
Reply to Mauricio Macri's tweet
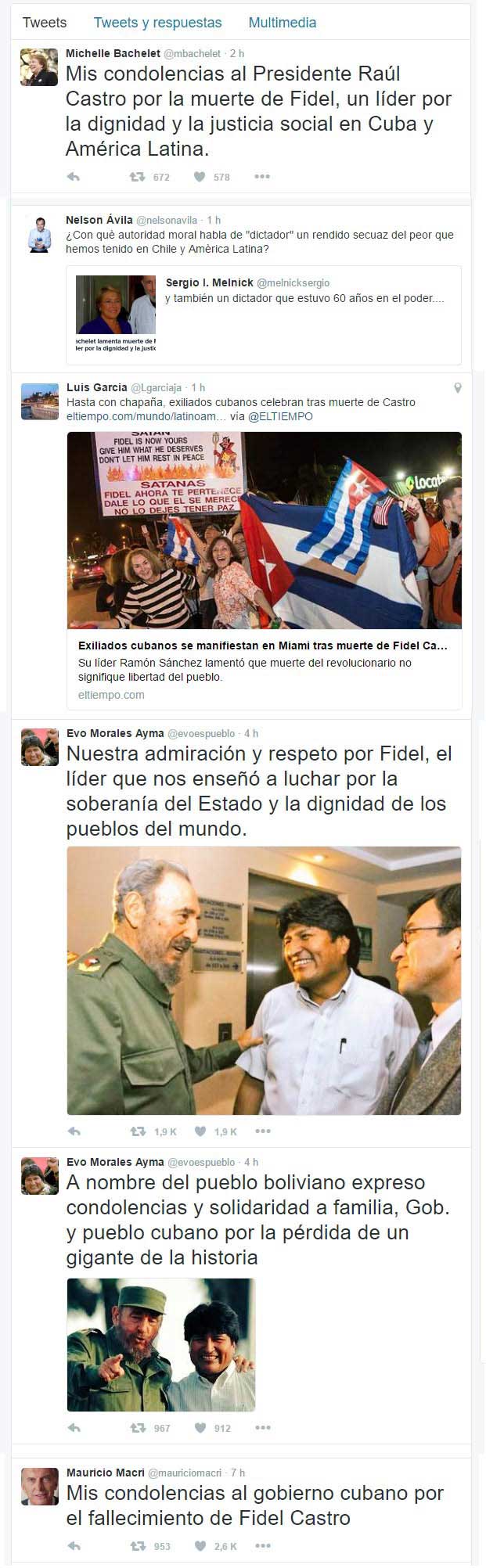click(x=74, y=1546)
